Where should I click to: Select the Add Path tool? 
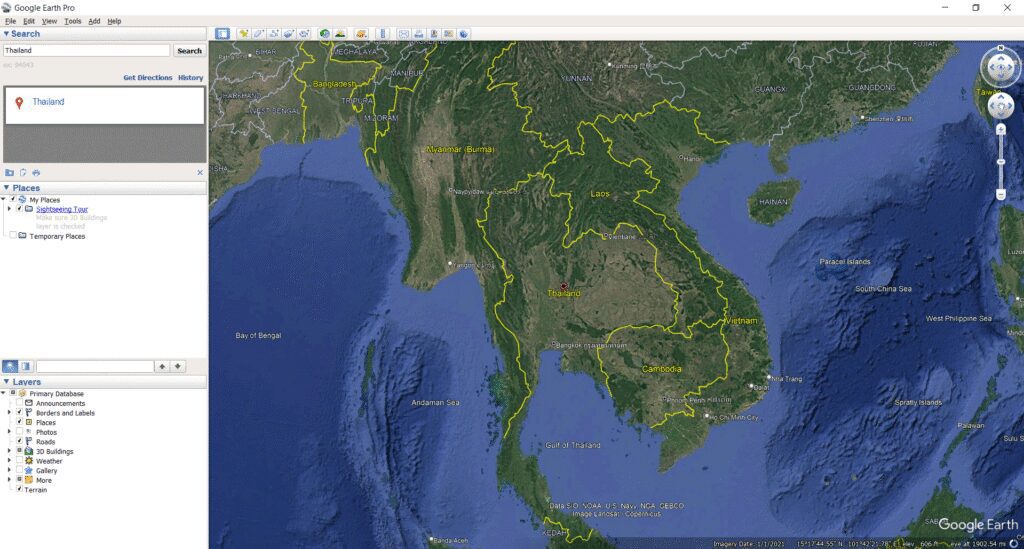[x=274, y=33]
